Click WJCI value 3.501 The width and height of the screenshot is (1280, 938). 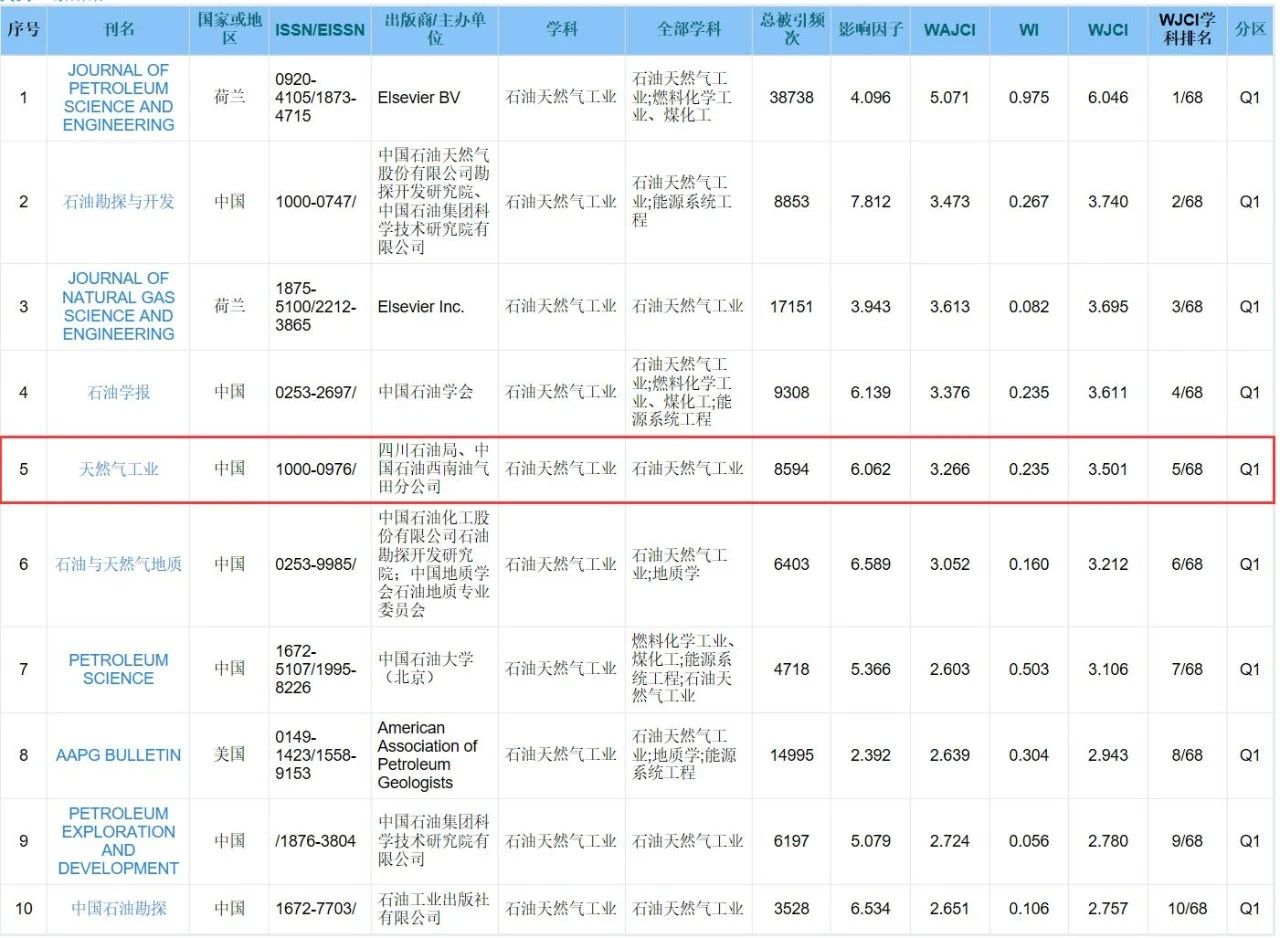[x=1108, y=469]
